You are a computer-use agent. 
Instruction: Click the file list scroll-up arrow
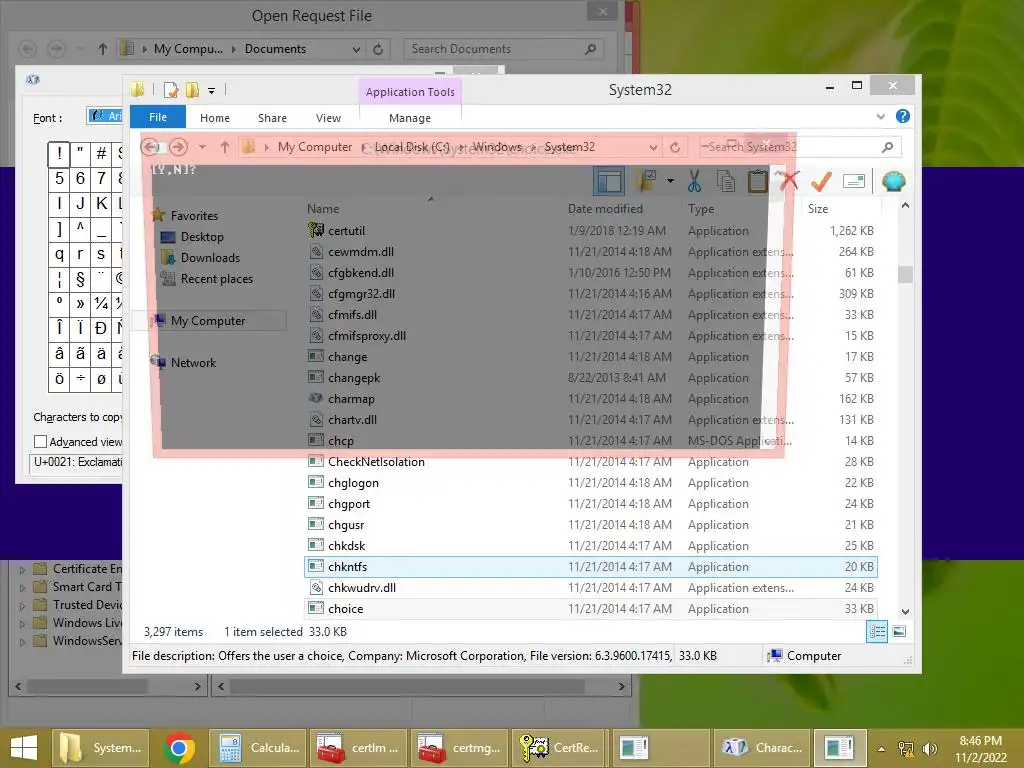pyautogui.click(x=905, y=206)
